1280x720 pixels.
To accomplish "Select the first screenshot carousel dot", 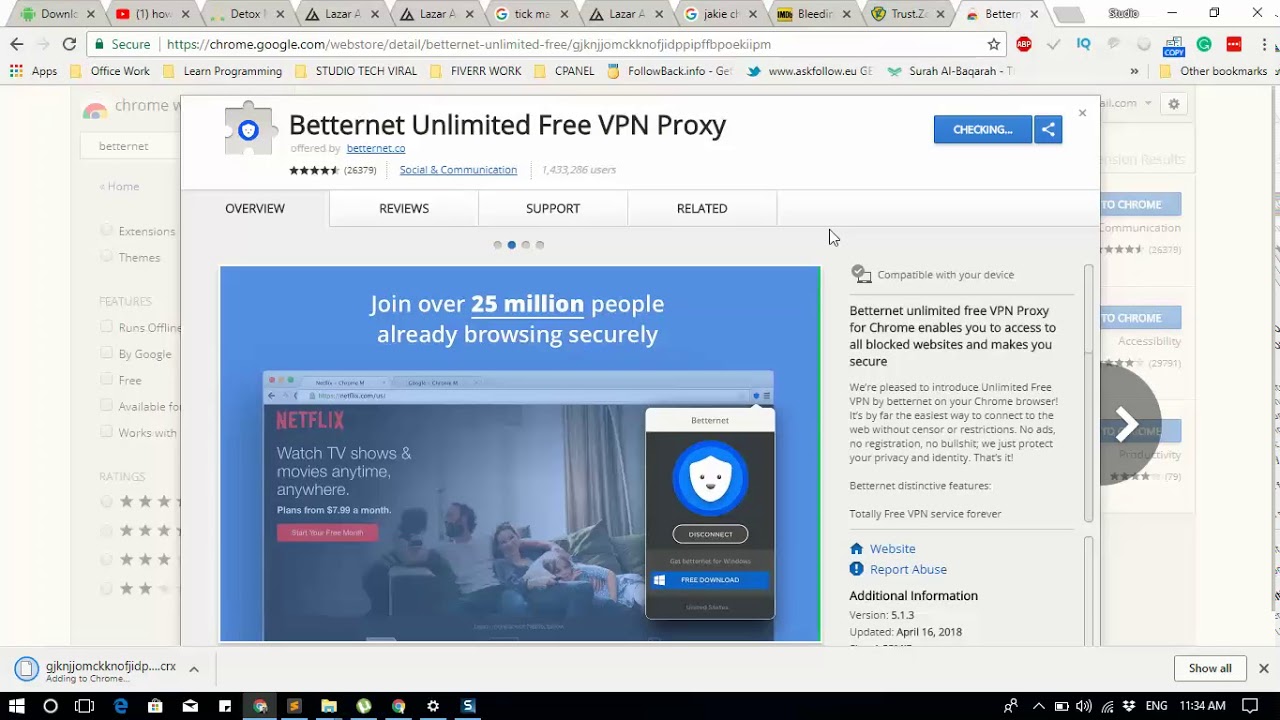I will point(498,245).
